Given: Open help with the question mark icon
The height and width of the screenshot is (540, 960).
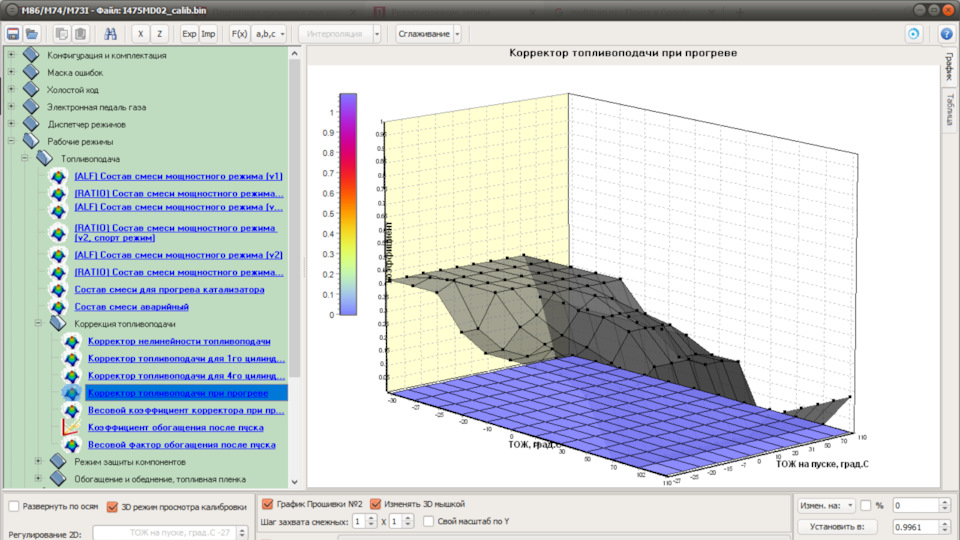Looking at the screenshot, I should coord(947,34).
